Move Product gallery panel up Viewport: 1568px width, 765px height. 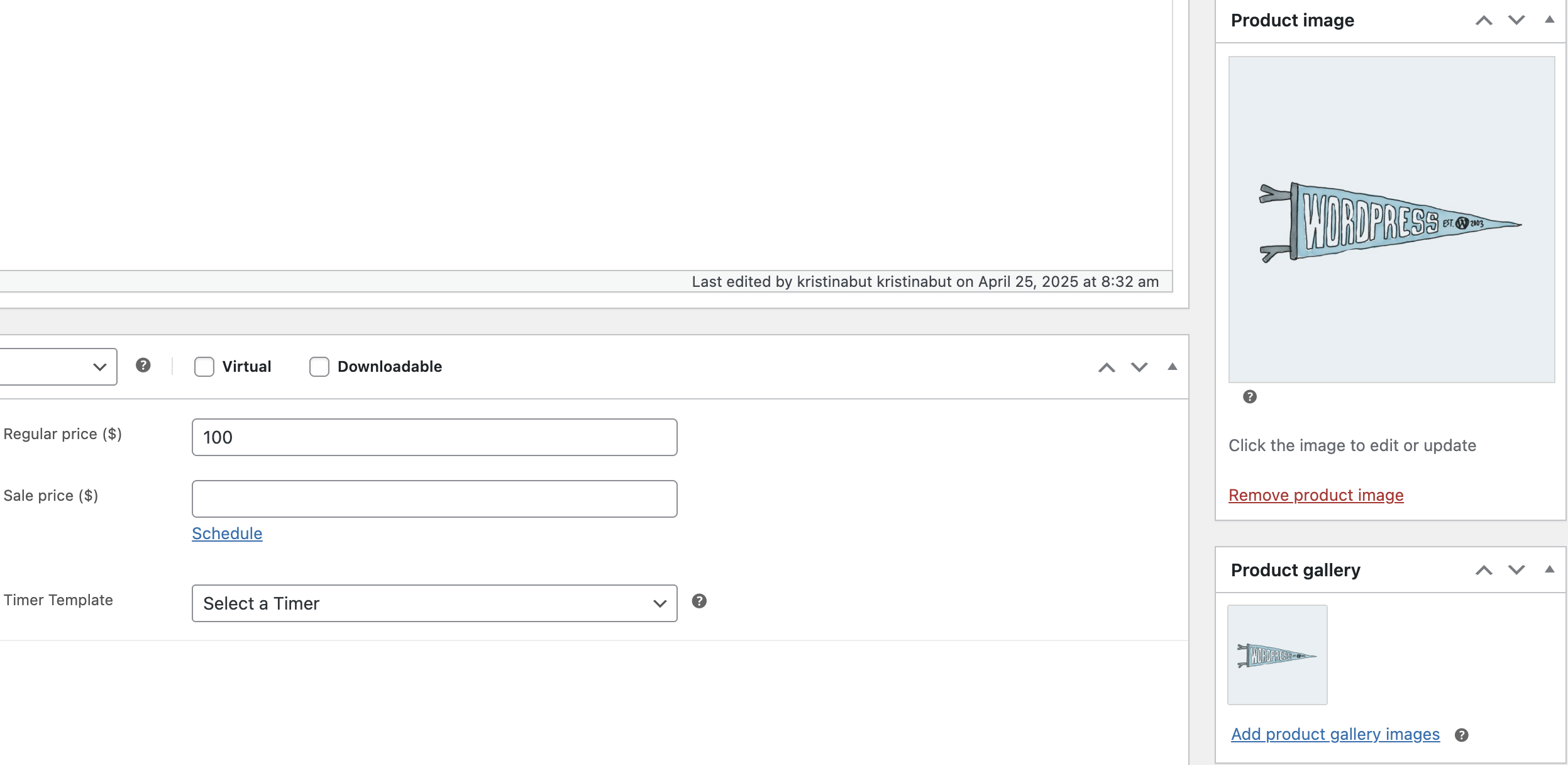[1484, 571]
